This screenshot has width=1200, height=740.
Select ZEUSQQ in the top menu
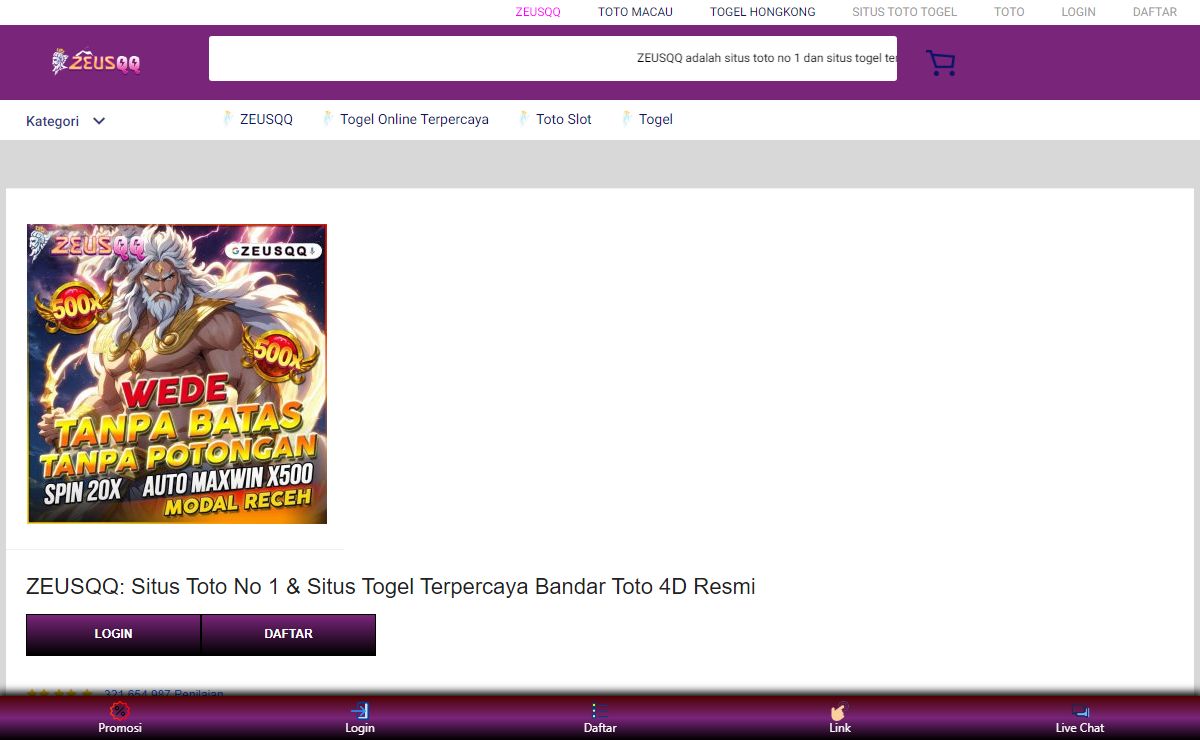coord(538,12)
